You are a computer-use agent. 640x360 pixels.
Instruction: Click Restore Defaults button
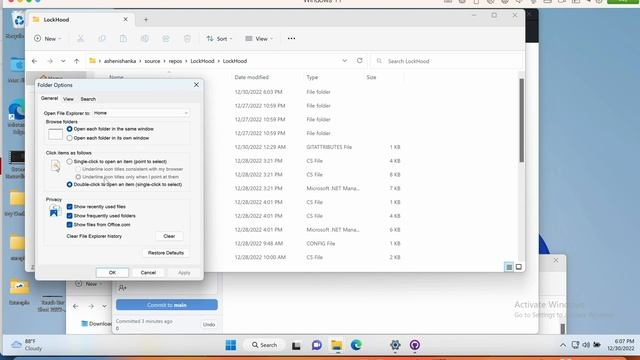[x=166, y=253]
